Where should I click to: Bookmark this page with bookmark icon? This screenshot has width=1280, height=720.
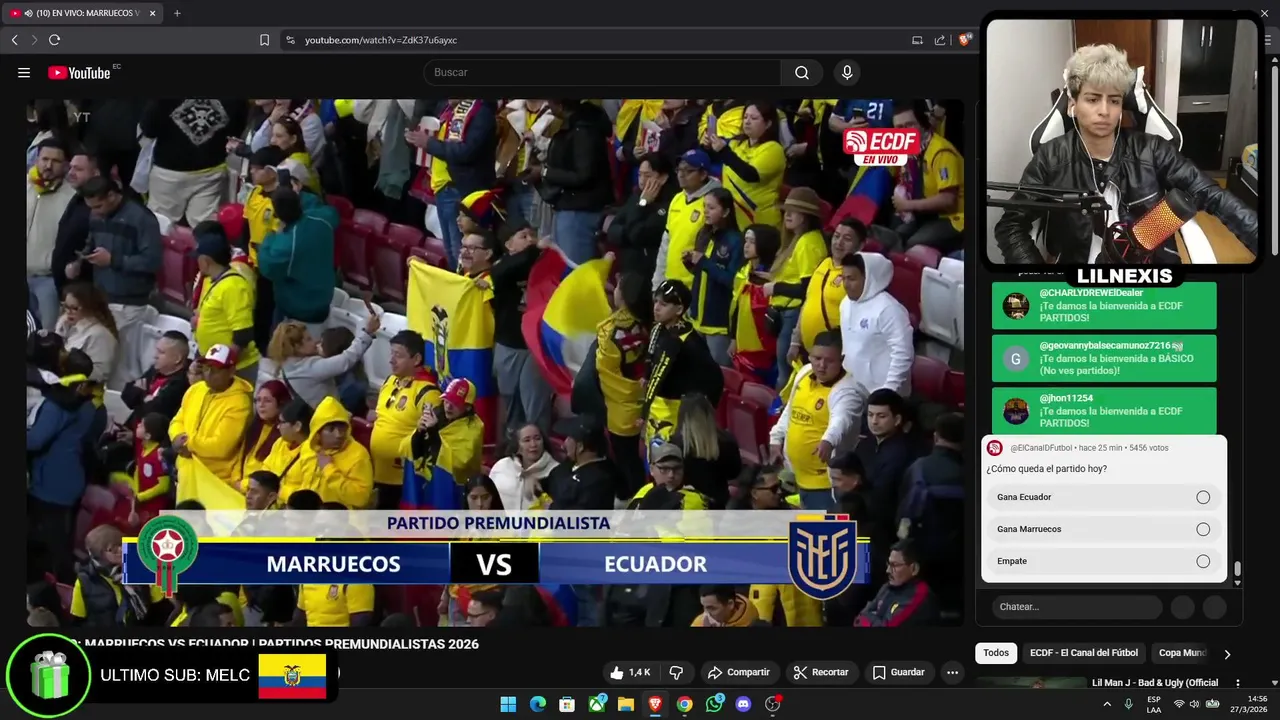point(264,40)
